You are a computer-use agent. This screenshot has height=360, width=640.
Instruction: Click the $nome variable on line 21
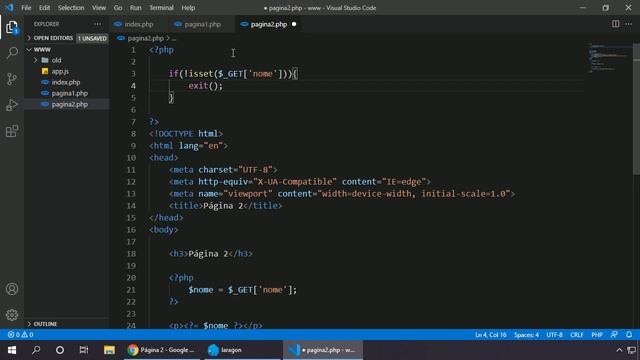pyautogui.click(x=200, y=290)
